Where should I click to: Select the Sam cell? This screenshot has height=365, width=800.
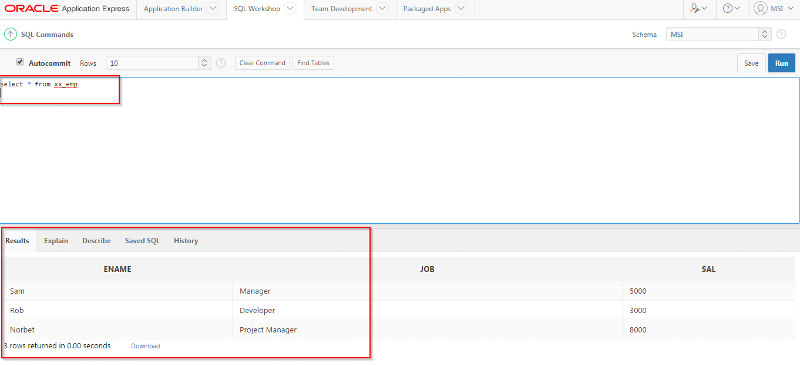(x=117, y=291)
